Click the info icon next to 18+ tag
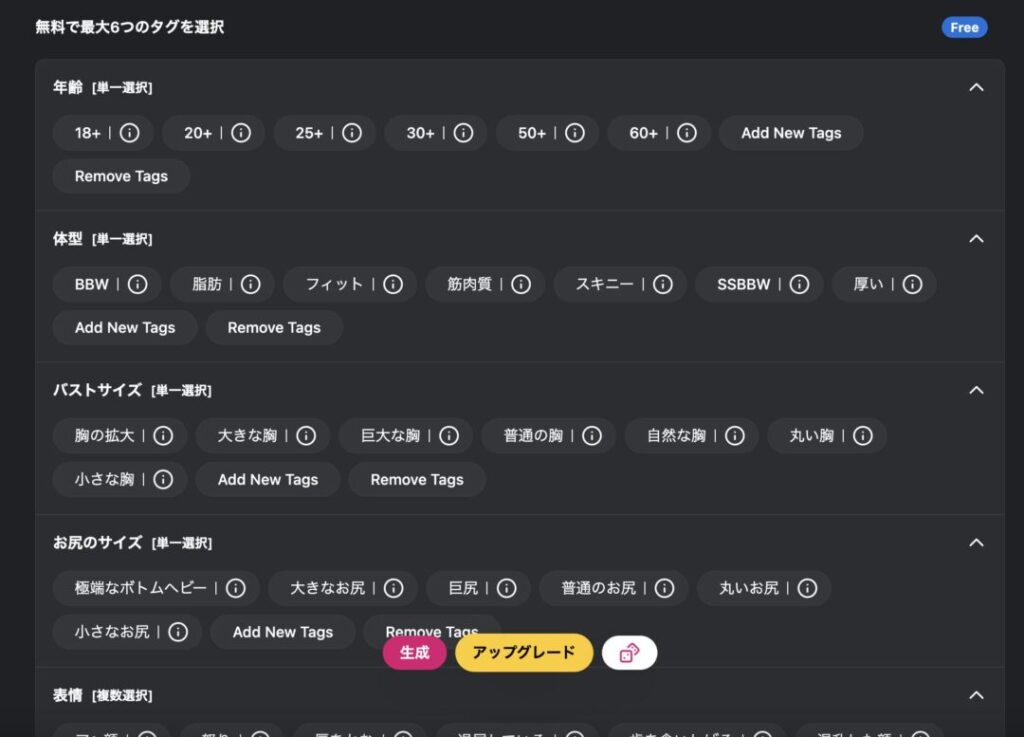Screen dimensions: 1024x737 pos(130,133)
